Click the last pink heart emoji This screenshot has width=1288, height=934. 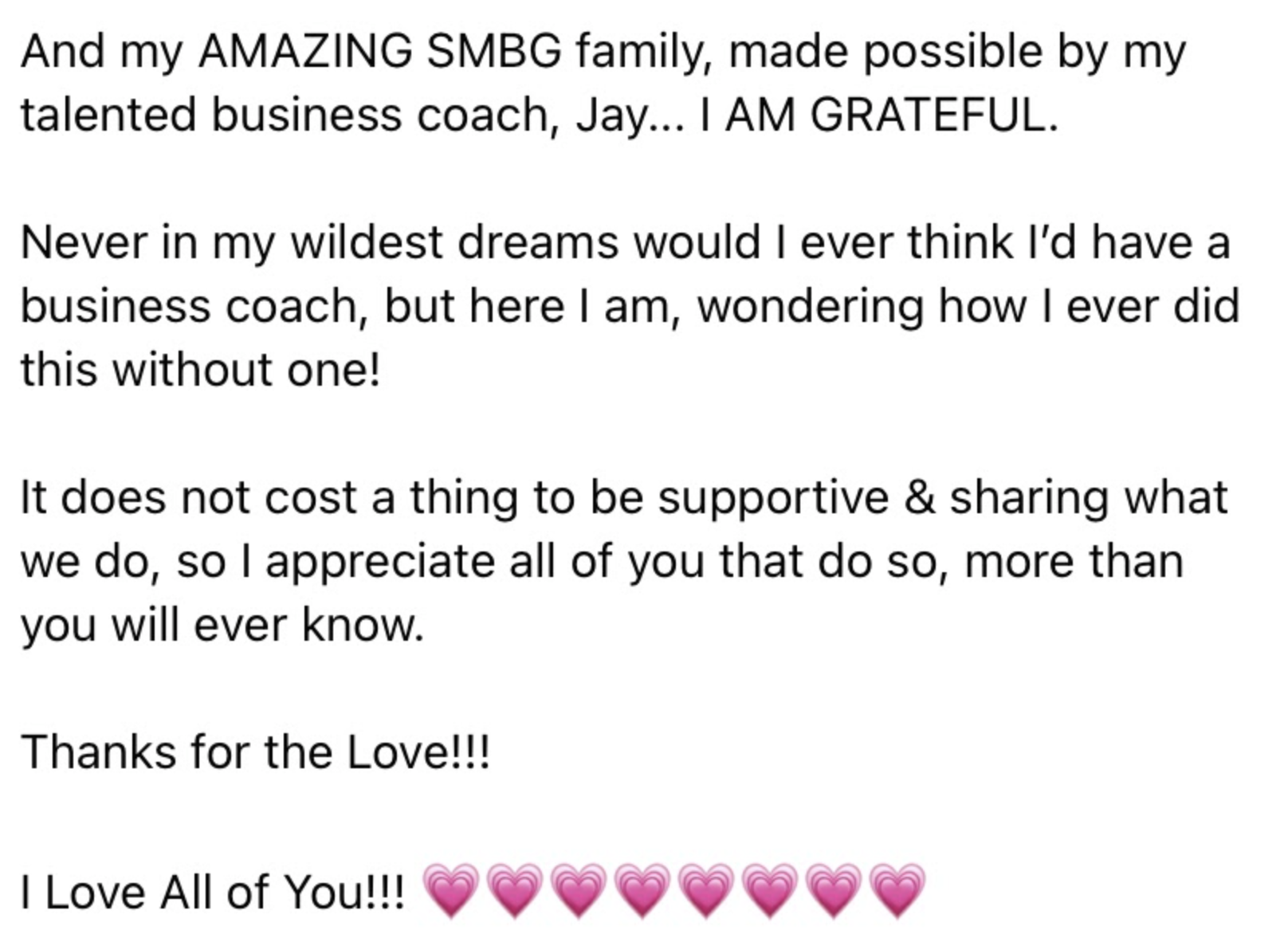[897, 889]
